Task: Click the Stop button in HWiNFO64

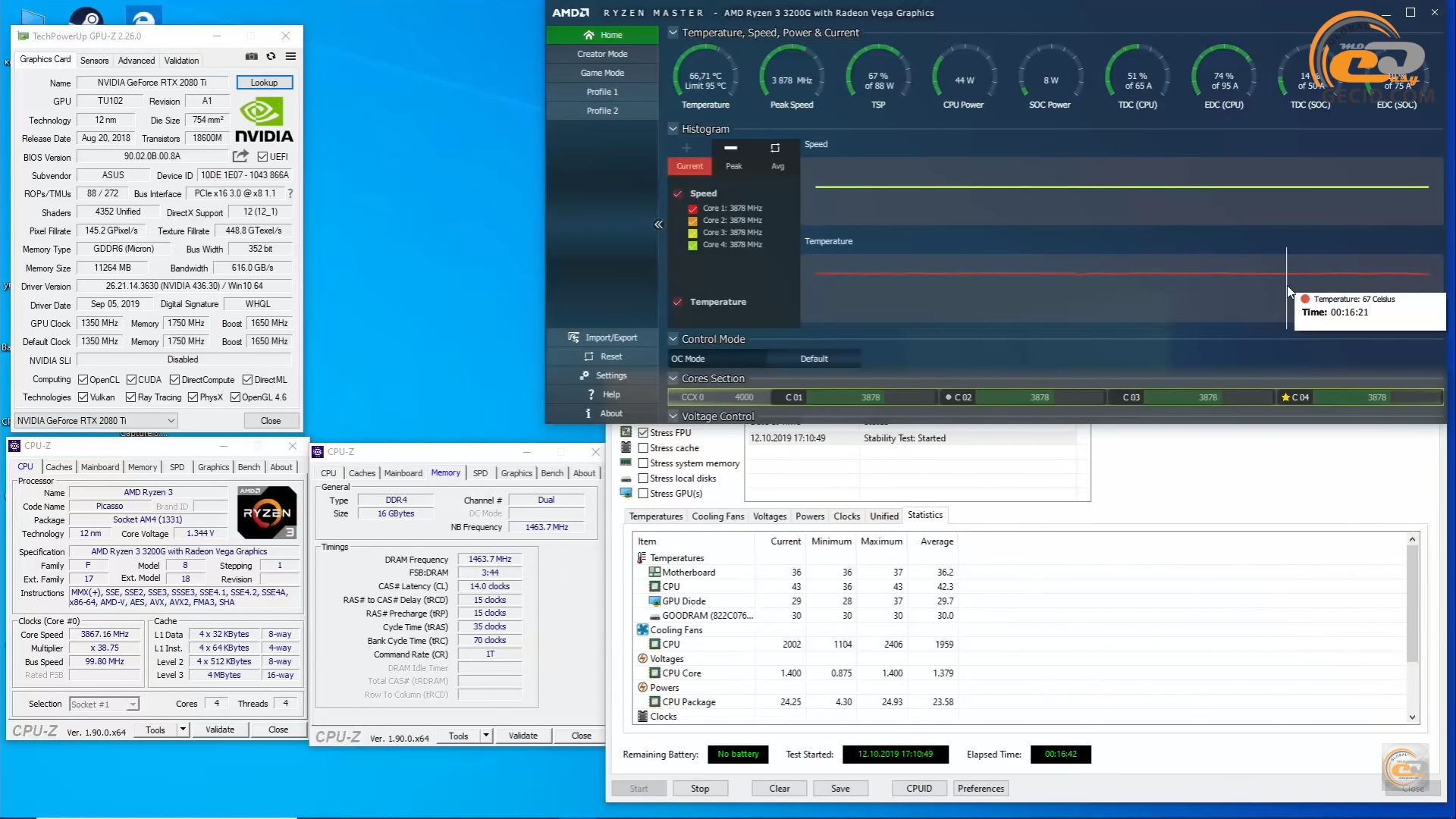Action: [700, 788]
